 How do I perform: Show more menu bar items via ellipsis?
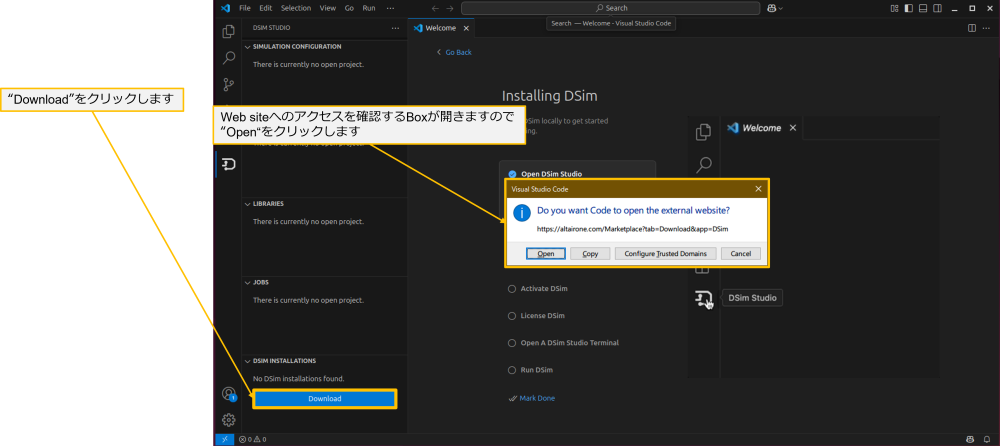click(x=390, y=8)
